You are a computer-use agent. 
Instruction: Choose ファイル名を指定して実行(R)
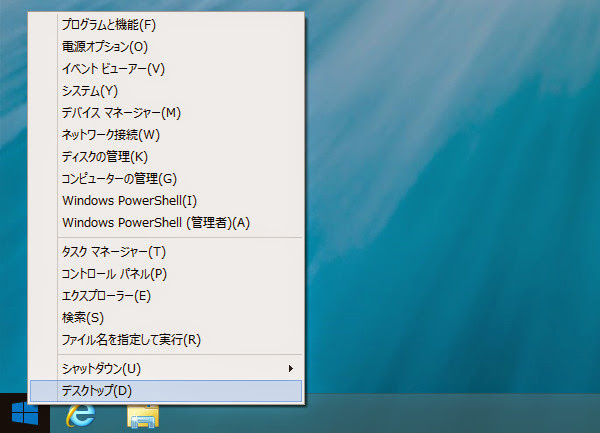[x=166, y=340]
